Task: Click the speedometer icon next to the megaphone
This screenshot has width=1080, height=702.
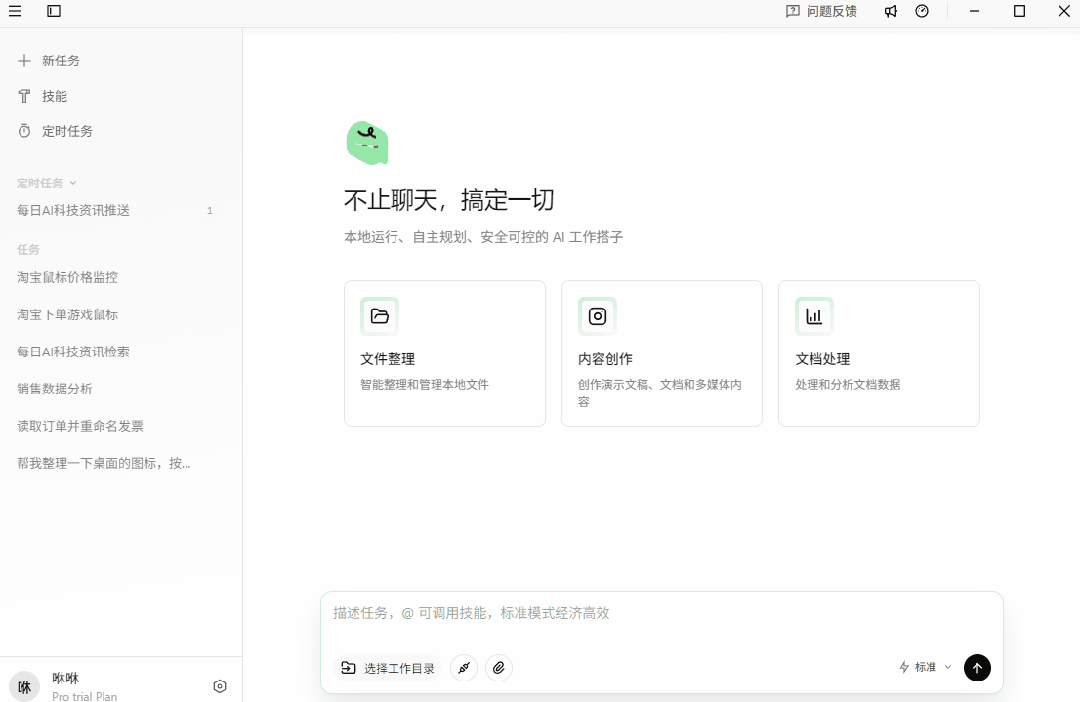Action: (921, 11)
